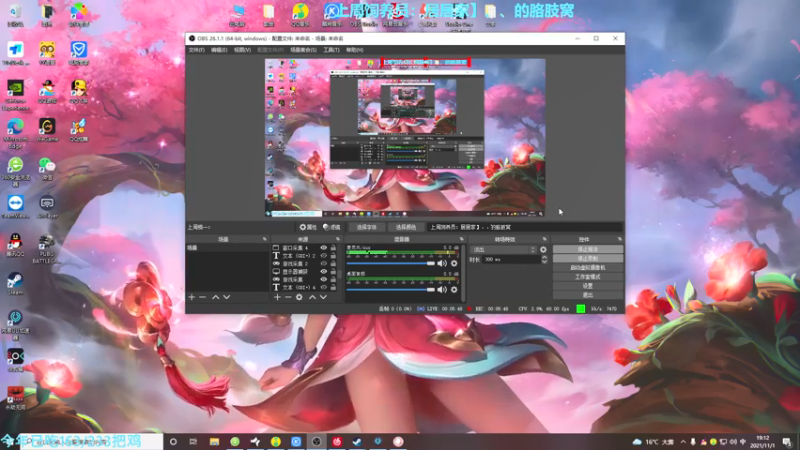Open the Steam desktop shortcut
800x450 pixels.
(x=15, y=284)
